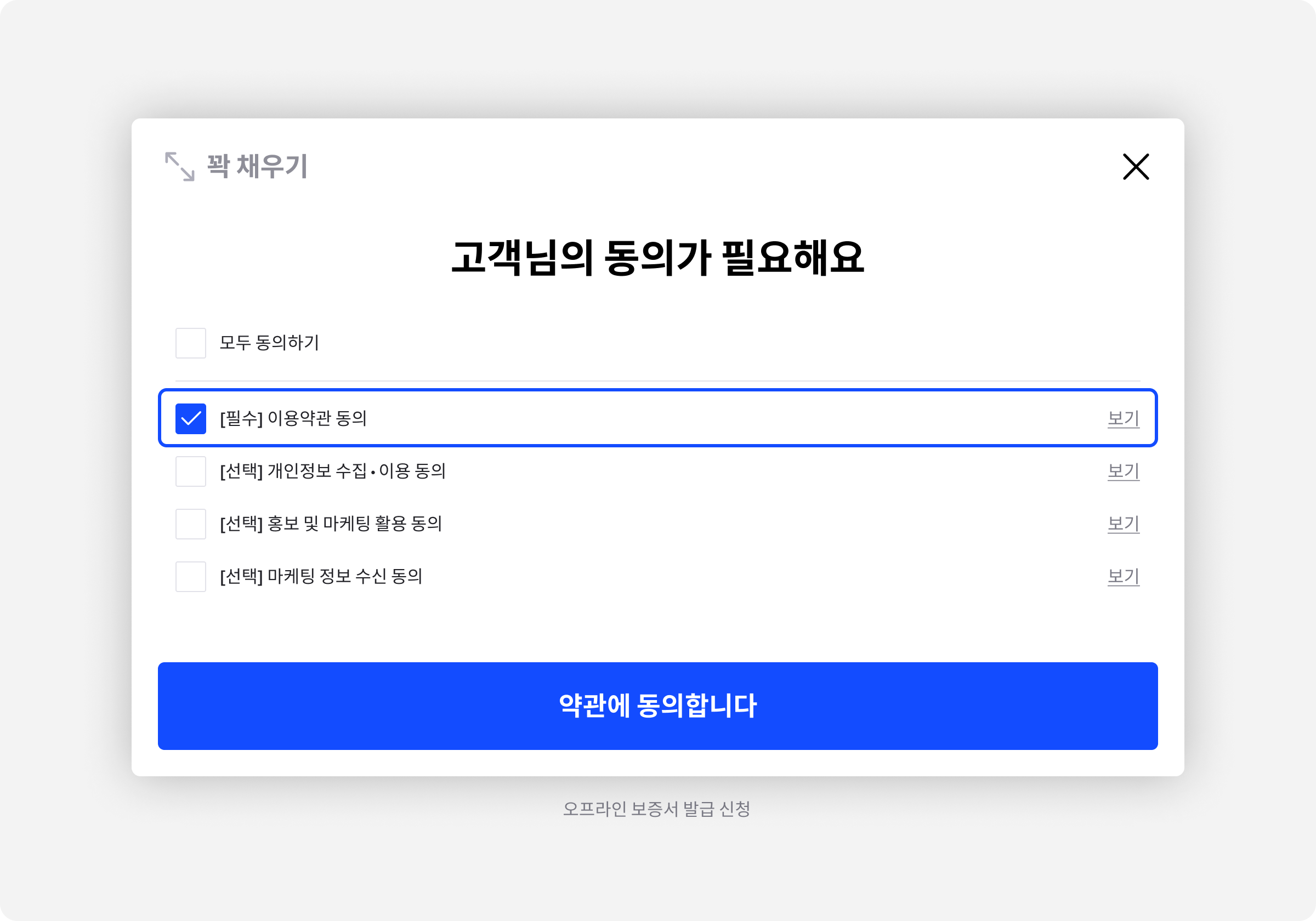View details of 개인정보 수집·이용 동의

point(1123,471)
